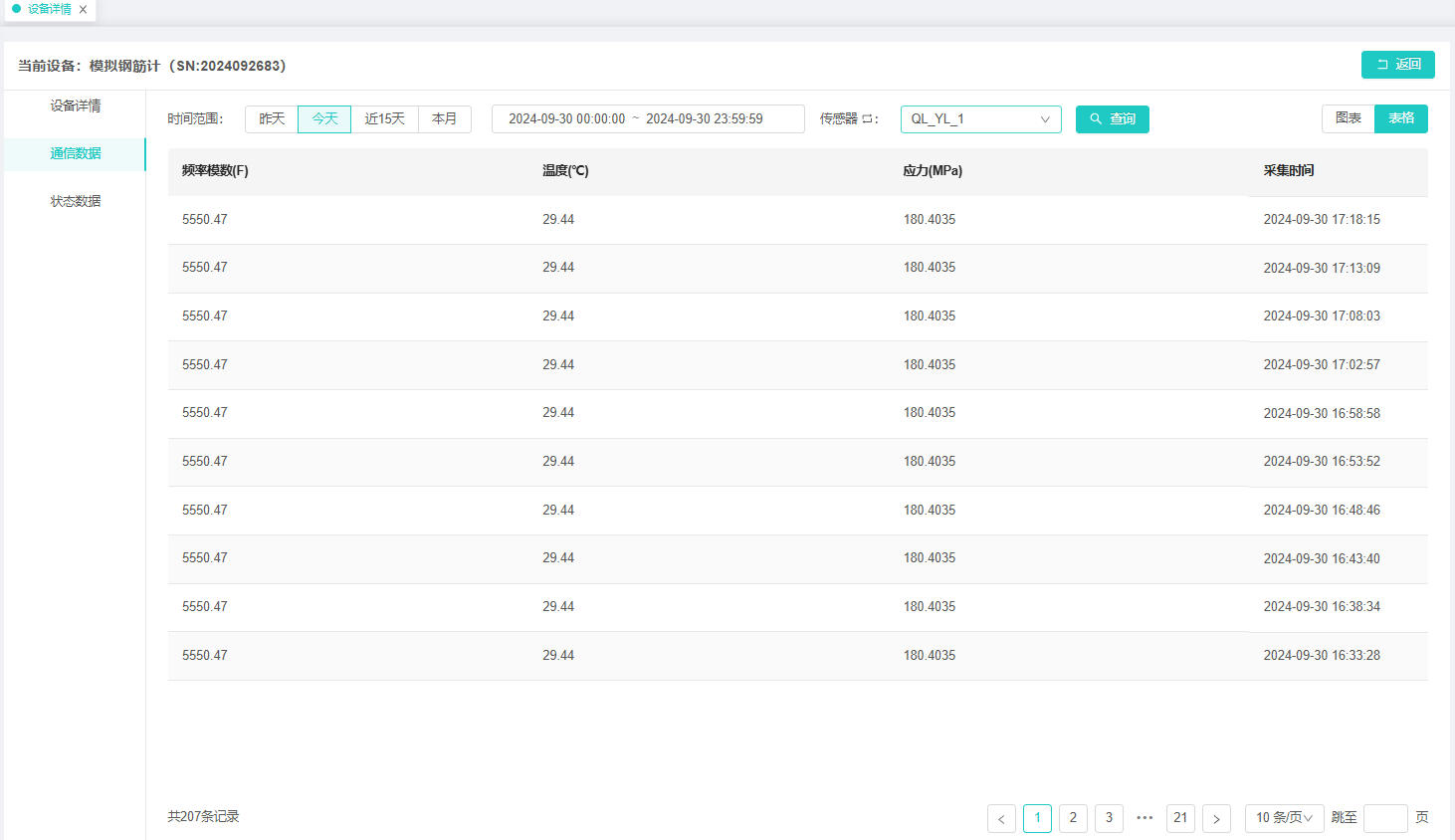Go to page 21 in pagination
1455x840 pixels.
click(1180, 818)
